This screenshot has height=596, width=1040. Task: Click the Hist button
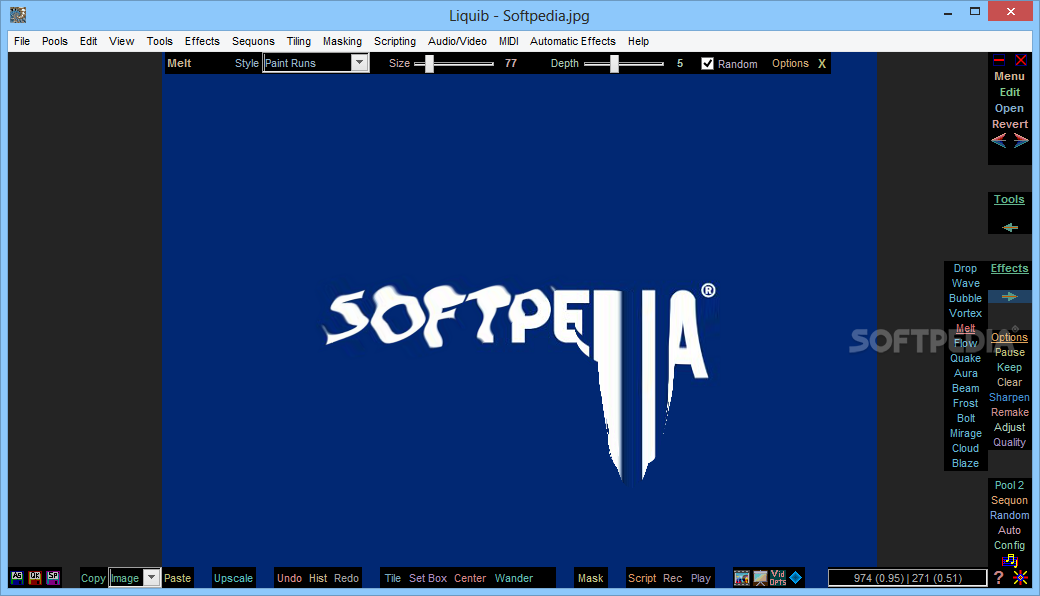(x=318, y=578)
